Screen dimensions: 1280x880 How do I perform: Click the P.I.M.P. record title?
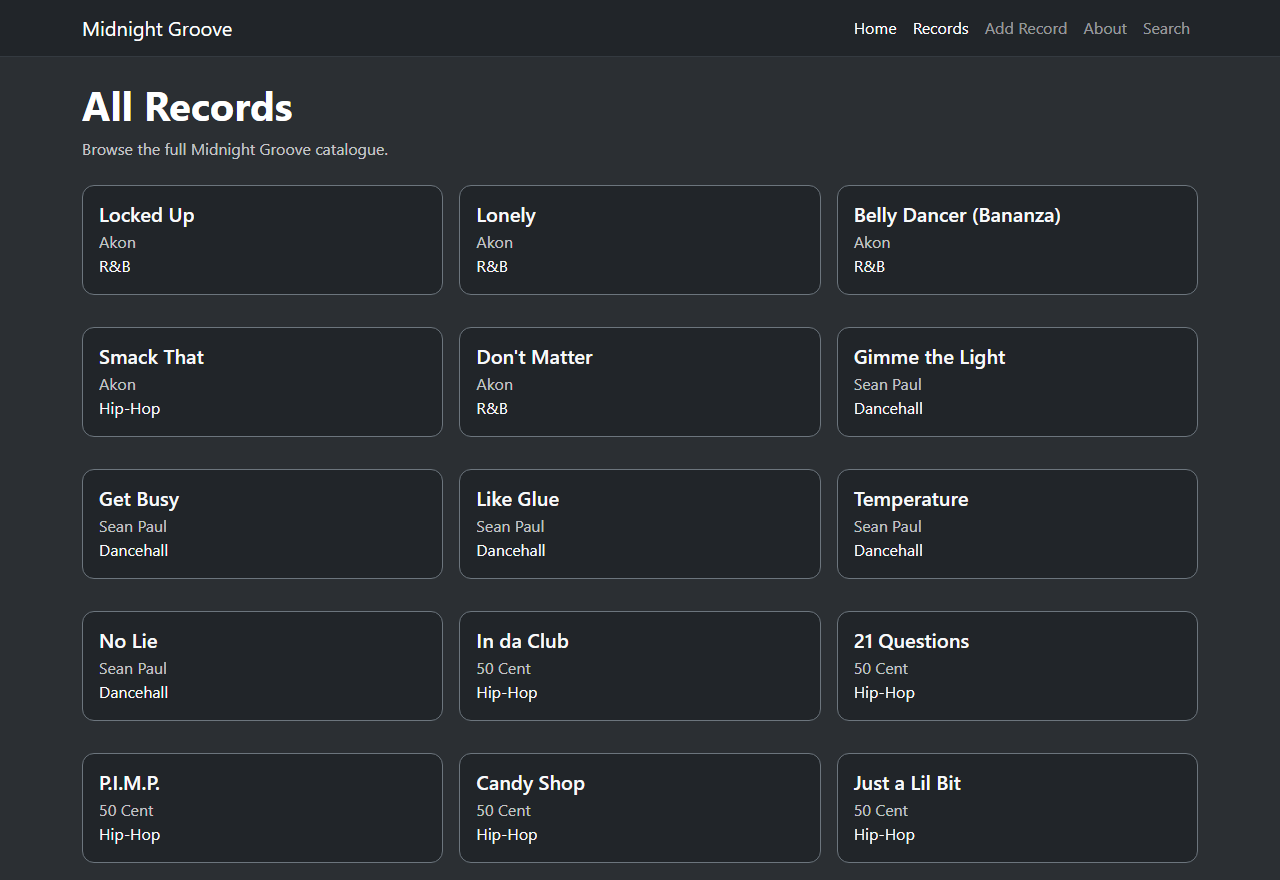pyautogui.click(x=129, y=783)
